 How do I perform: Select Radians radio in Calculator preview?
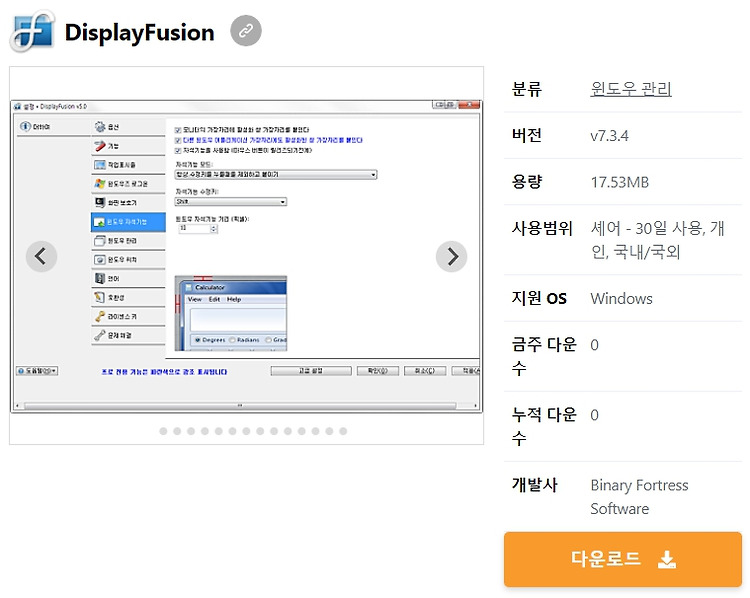click(232, 340)
